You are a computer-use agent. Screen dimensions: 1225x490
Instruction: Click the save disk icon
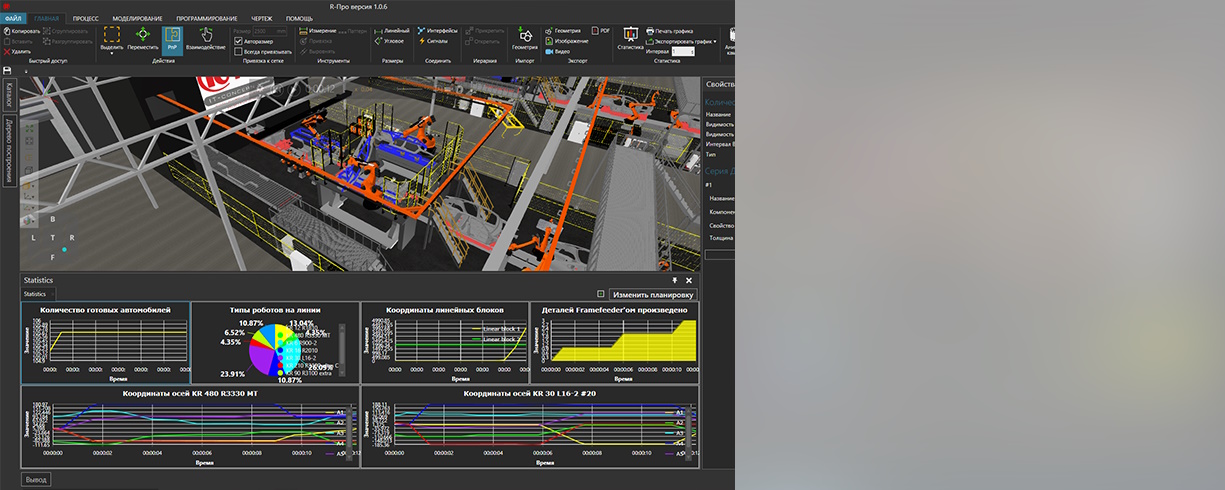pos(8,71)
